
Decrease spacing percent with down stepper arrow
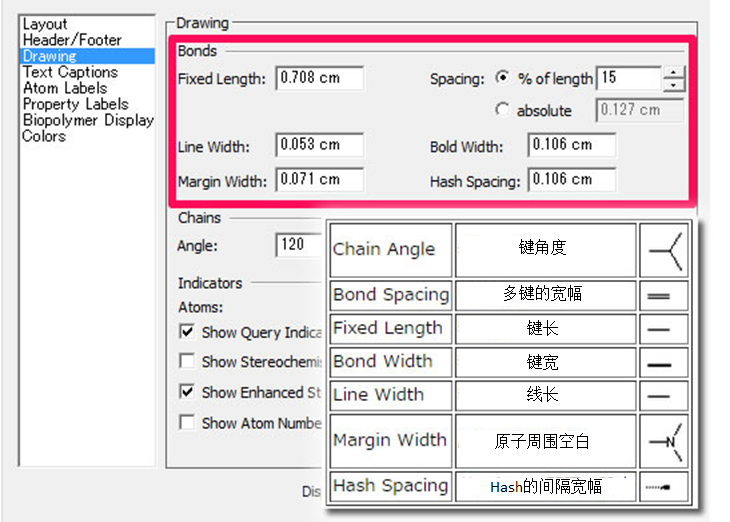[x=675, y=85]
